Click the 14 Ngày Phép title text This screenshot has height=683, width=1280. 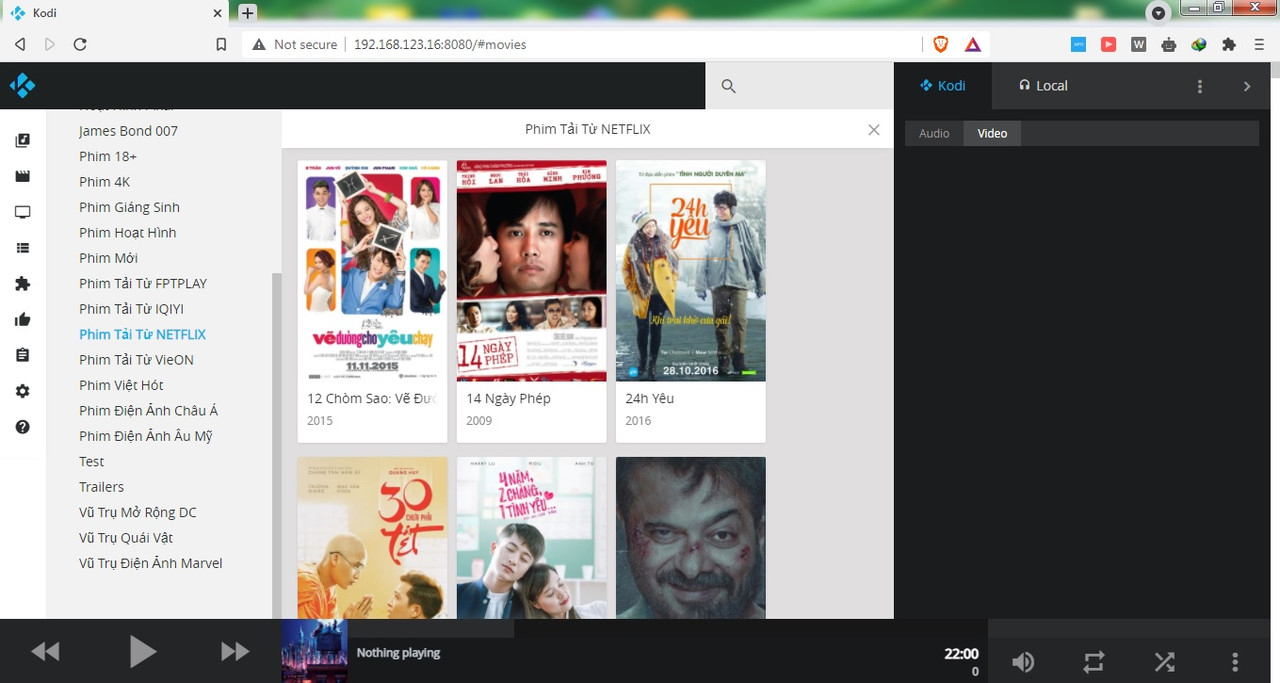pyautogui.click(x=508, y=398)
